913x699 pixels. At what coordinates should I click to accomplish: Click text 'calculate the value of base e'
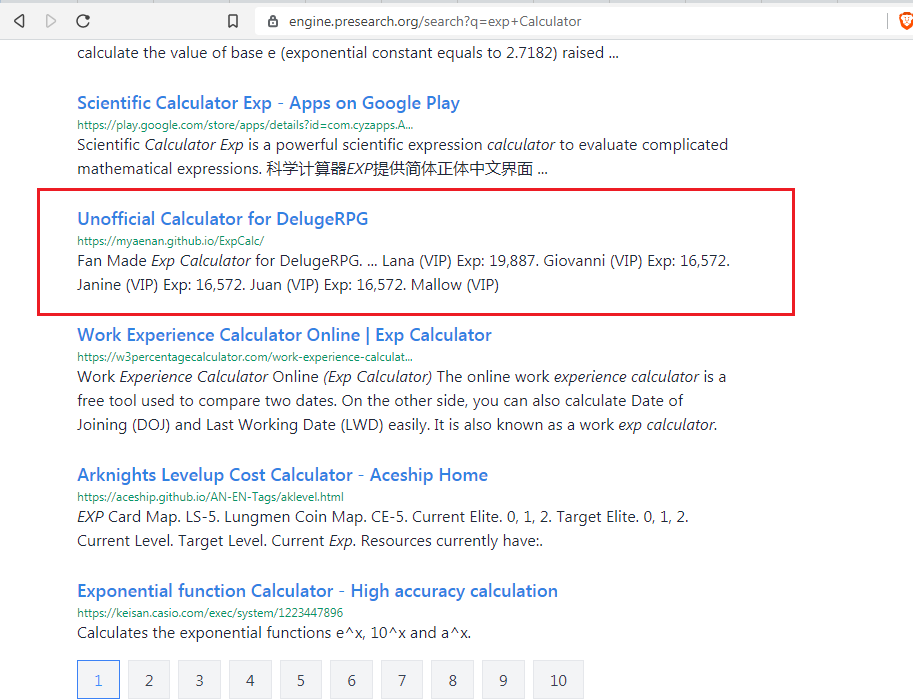(x=176, y=53)
